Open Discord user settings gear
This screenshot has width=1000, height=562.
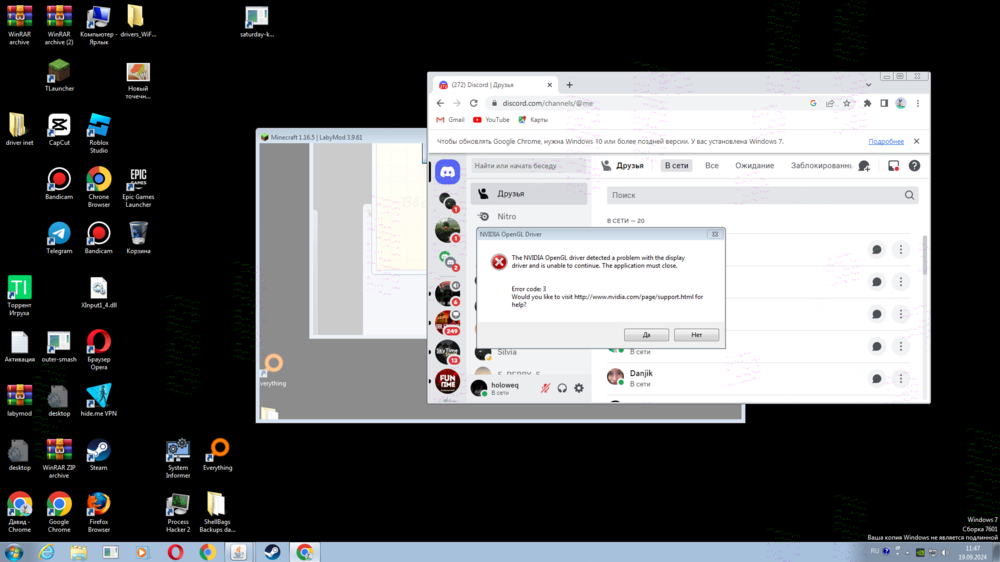pyautogui.click(x=578, y=388)
